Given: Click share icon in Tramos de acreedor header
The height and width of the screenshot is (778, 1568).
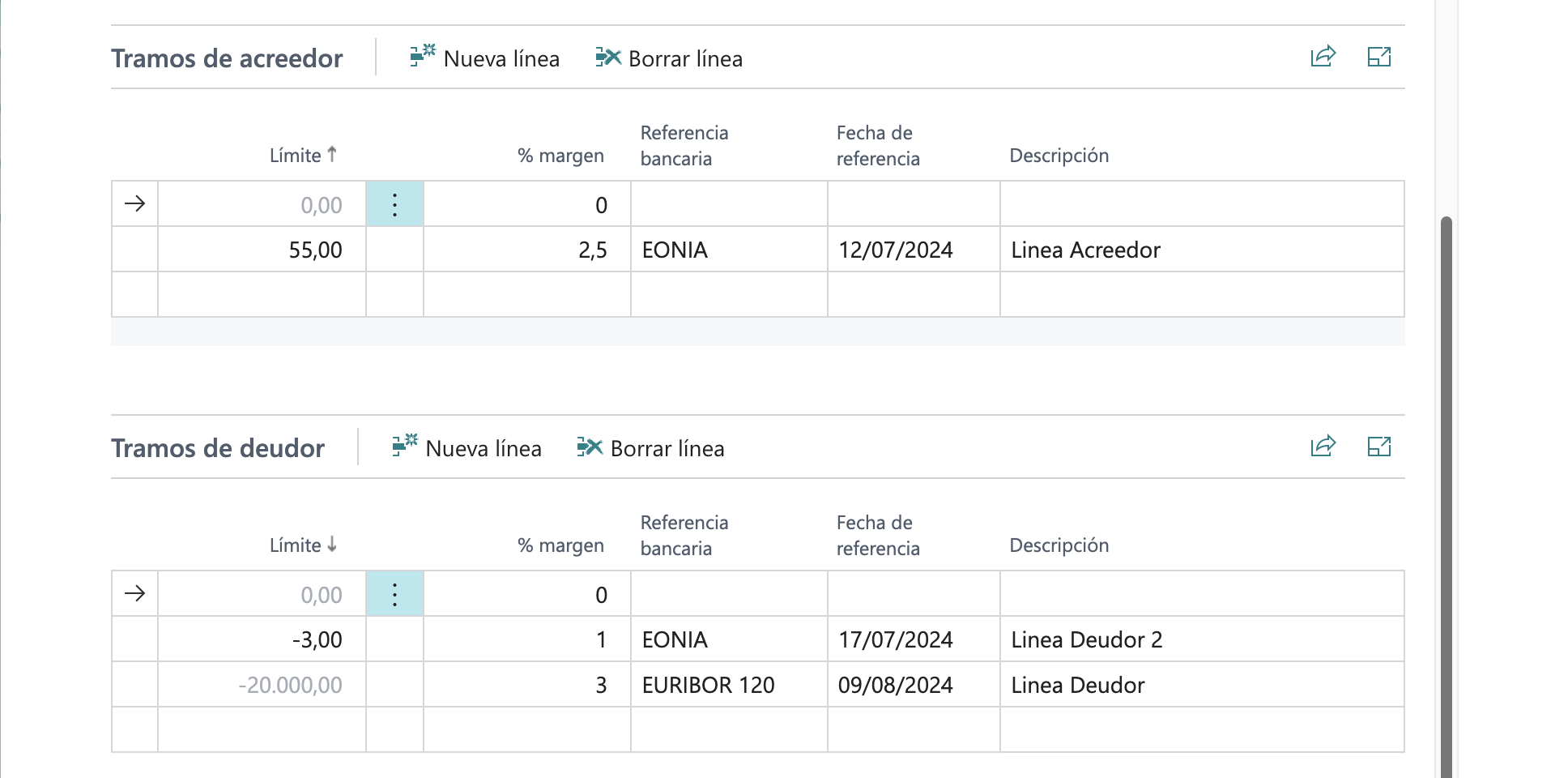Looking at the screenshot, I should (1323, 57).
